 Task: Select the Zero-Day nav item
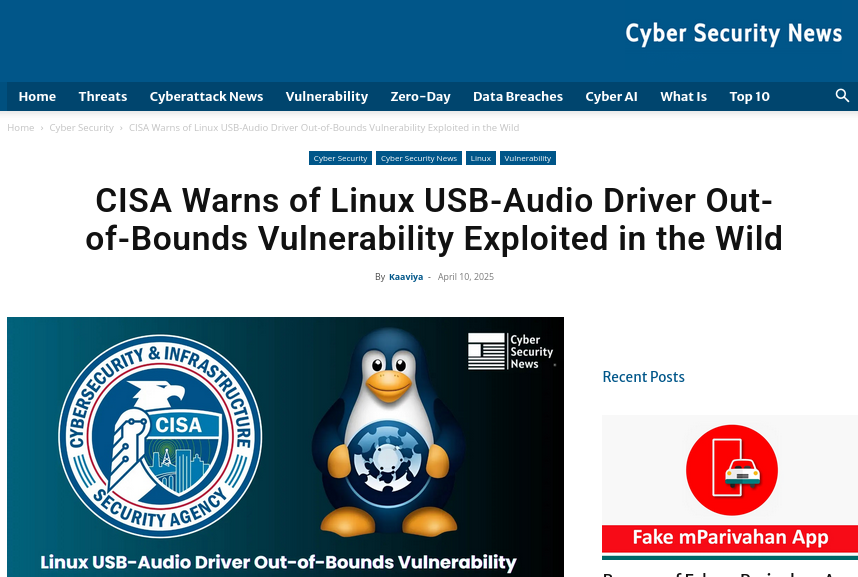coord(420,96)
